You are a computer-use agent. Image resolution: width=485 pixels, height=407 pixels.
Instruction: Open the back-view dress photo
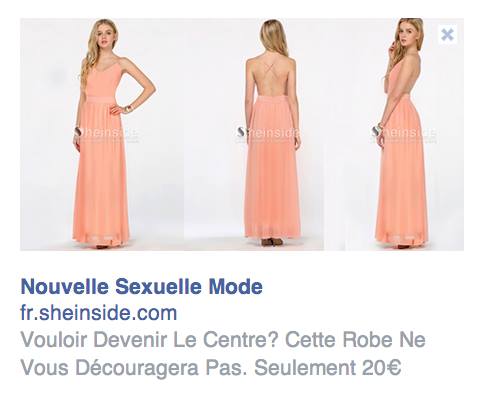click(254, 134)
